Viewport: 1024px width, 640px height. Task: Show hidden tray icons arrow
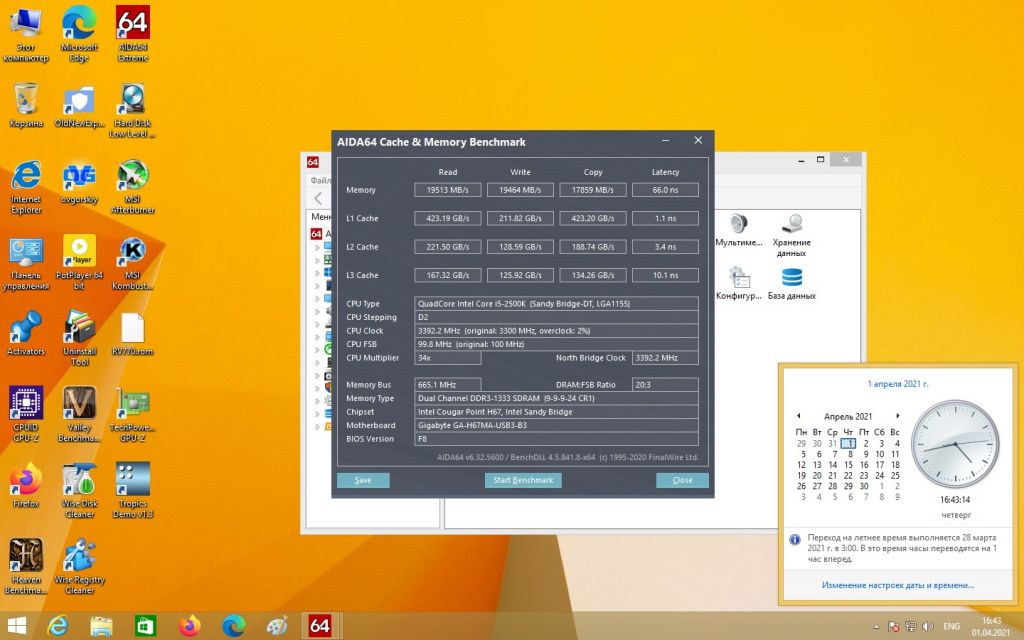coord(876,626)
